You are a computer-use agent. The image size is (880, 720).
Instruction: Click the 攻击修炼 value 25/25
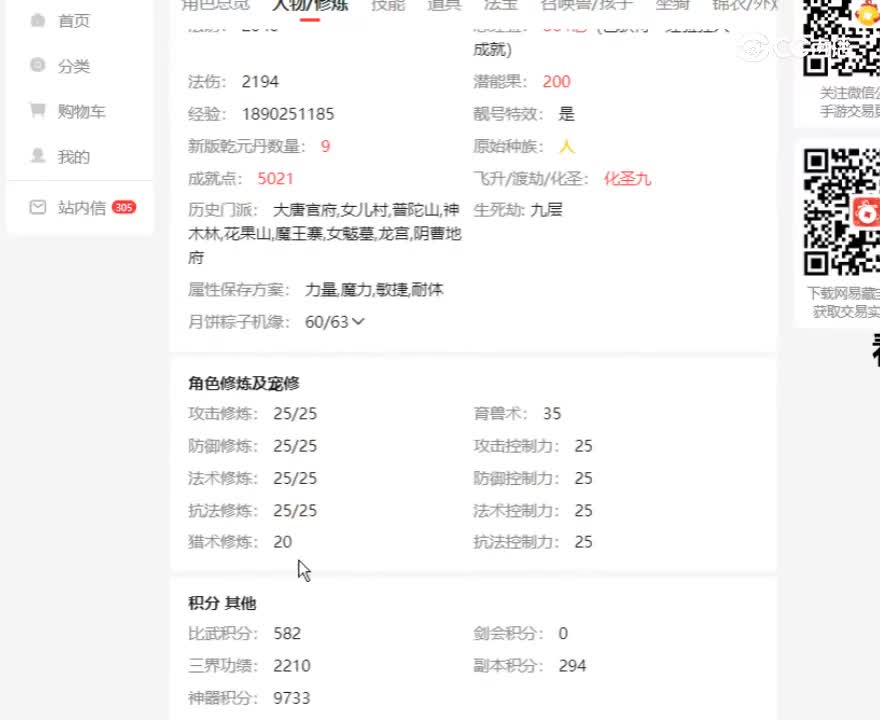[x=295, y=414]
